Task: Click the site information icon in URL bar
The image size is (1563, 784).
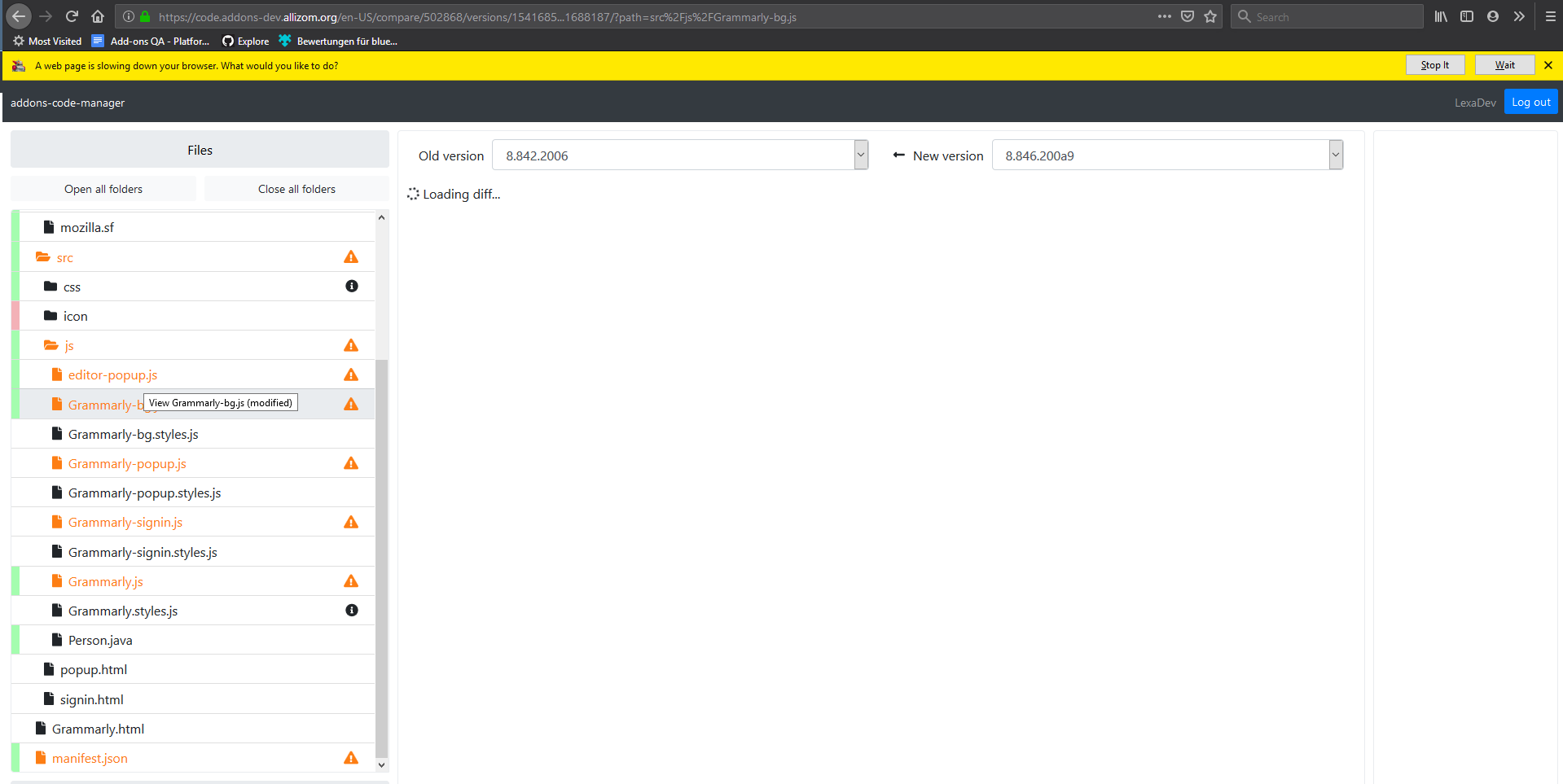Action: [x=128, y=16]
